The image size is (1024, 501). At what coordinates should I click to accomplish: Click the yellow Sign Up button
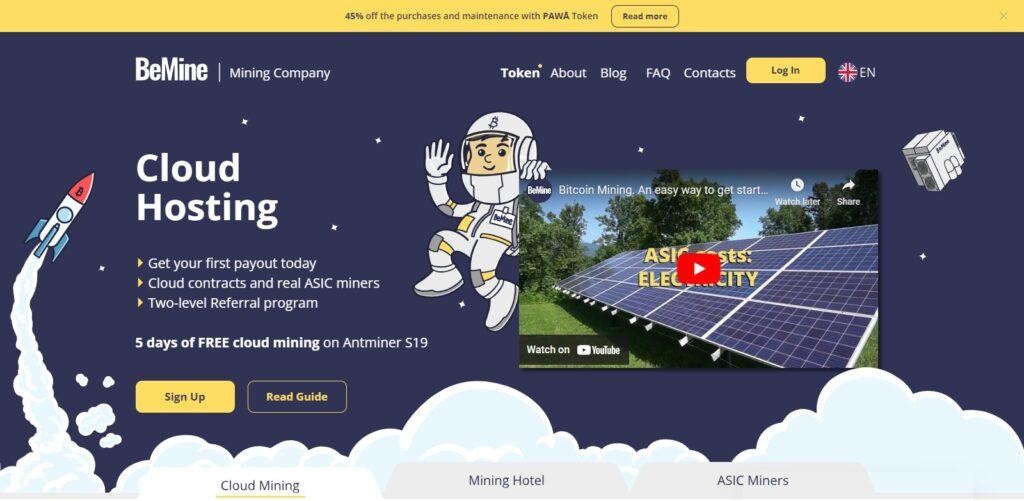pyautogui.click(x=185, y=396)
